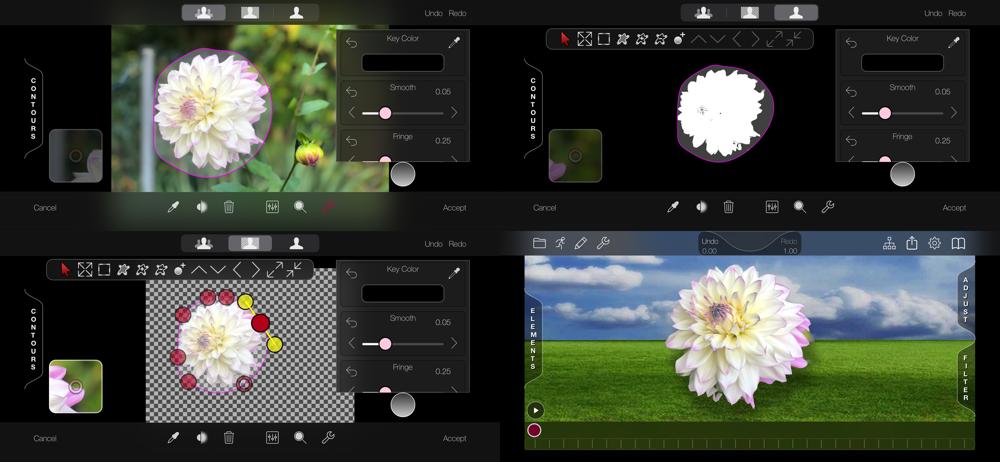Click Accept in the matte view
The width and height of the screenshot is (1000, 462).
(954, 207)
